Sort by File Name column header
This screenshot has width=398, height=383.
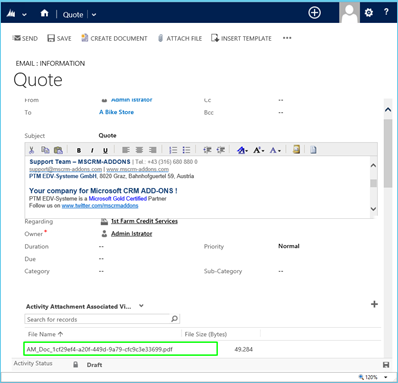[46, 334]
